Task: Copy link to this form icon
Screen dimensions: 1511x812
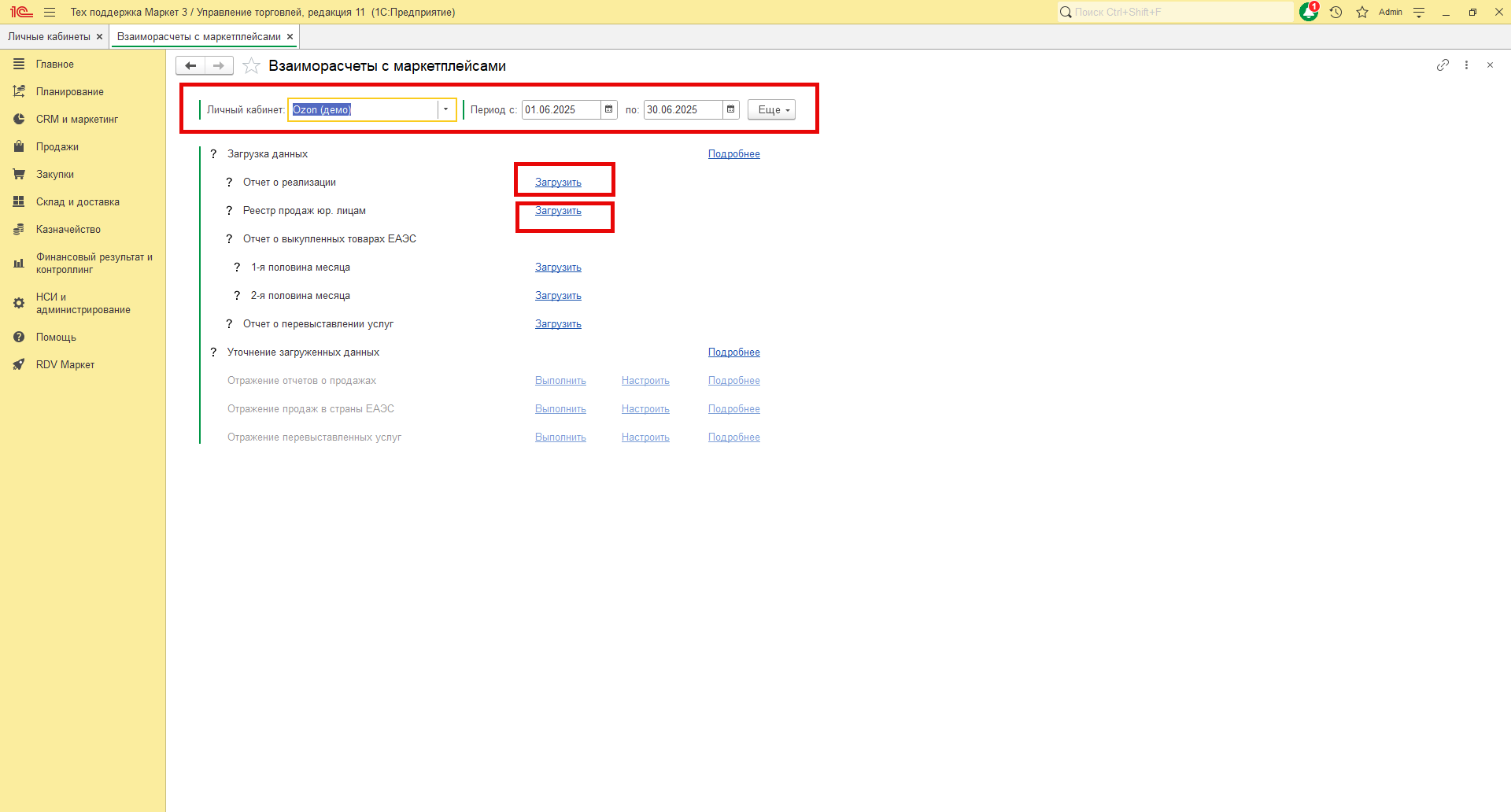Action: pos(1443,65)
